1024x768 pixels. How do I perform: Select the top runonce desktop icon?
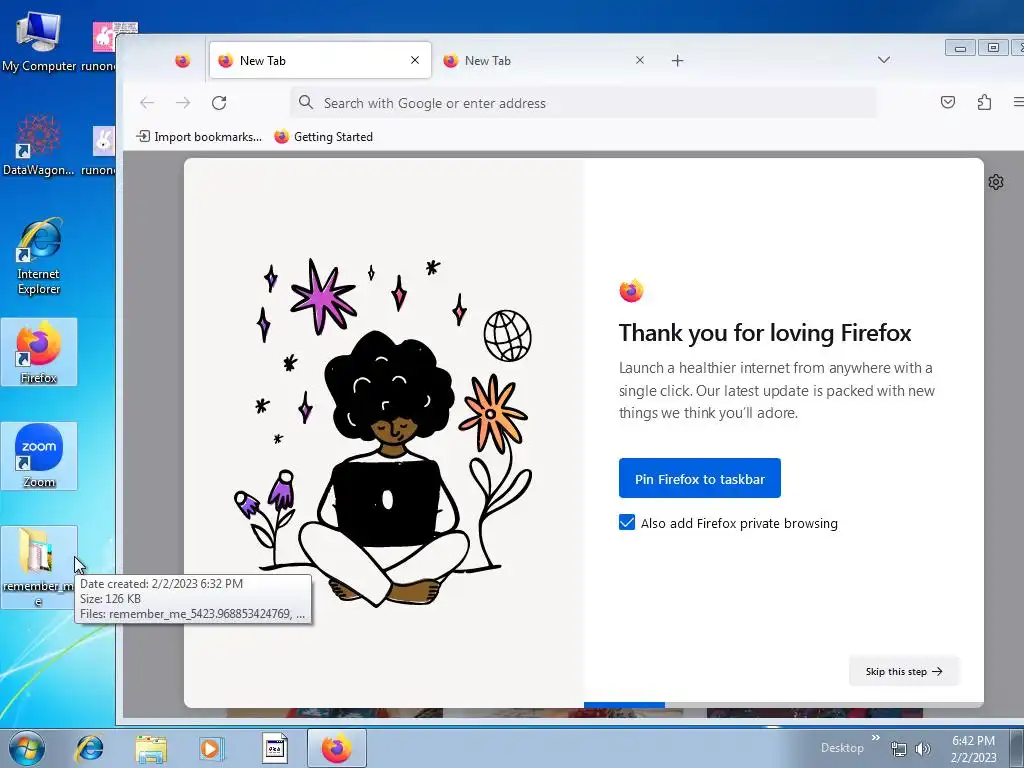(104, 46)
